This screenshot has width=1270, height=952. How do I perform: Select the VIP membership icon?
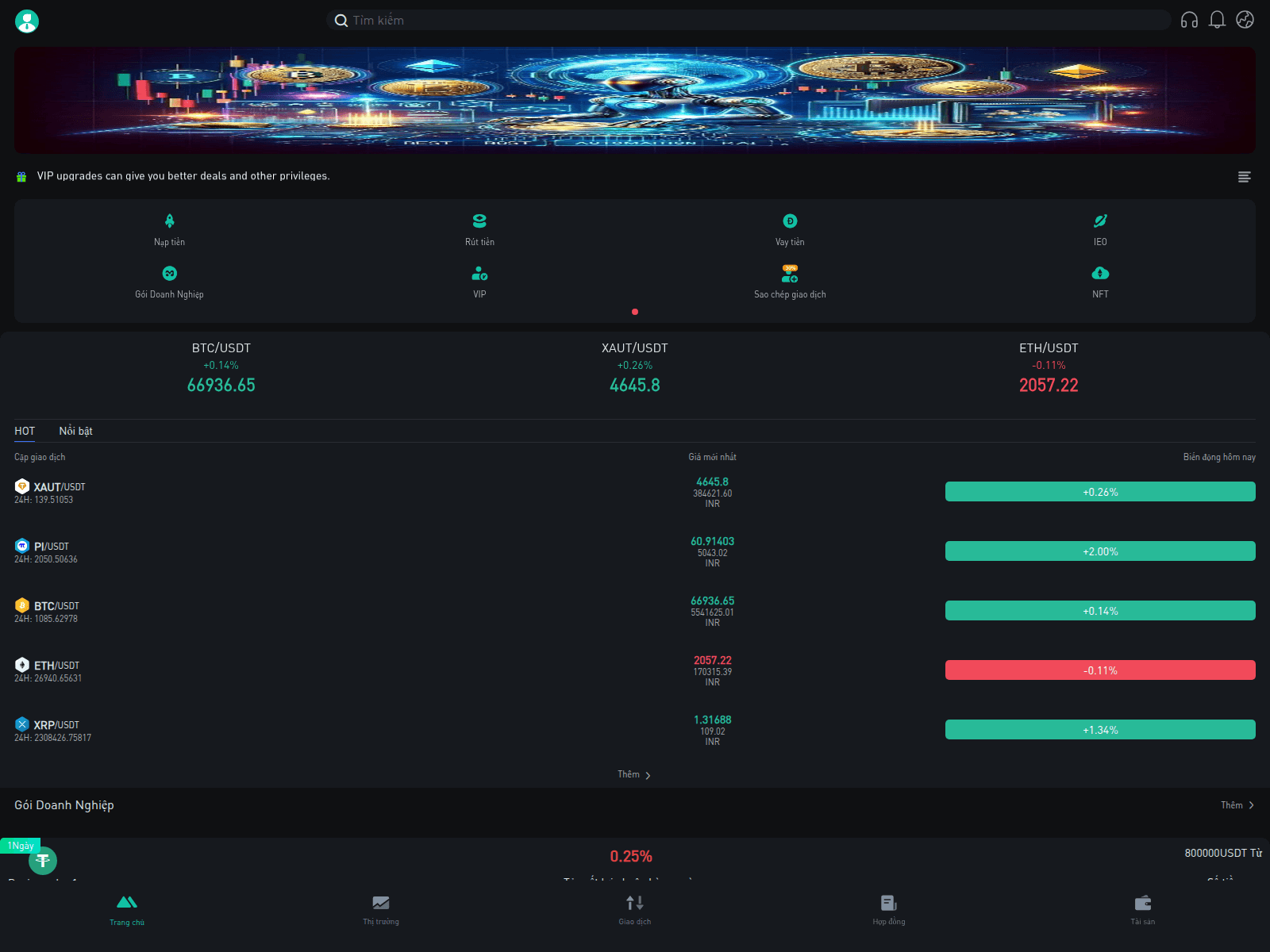point(479,282)
